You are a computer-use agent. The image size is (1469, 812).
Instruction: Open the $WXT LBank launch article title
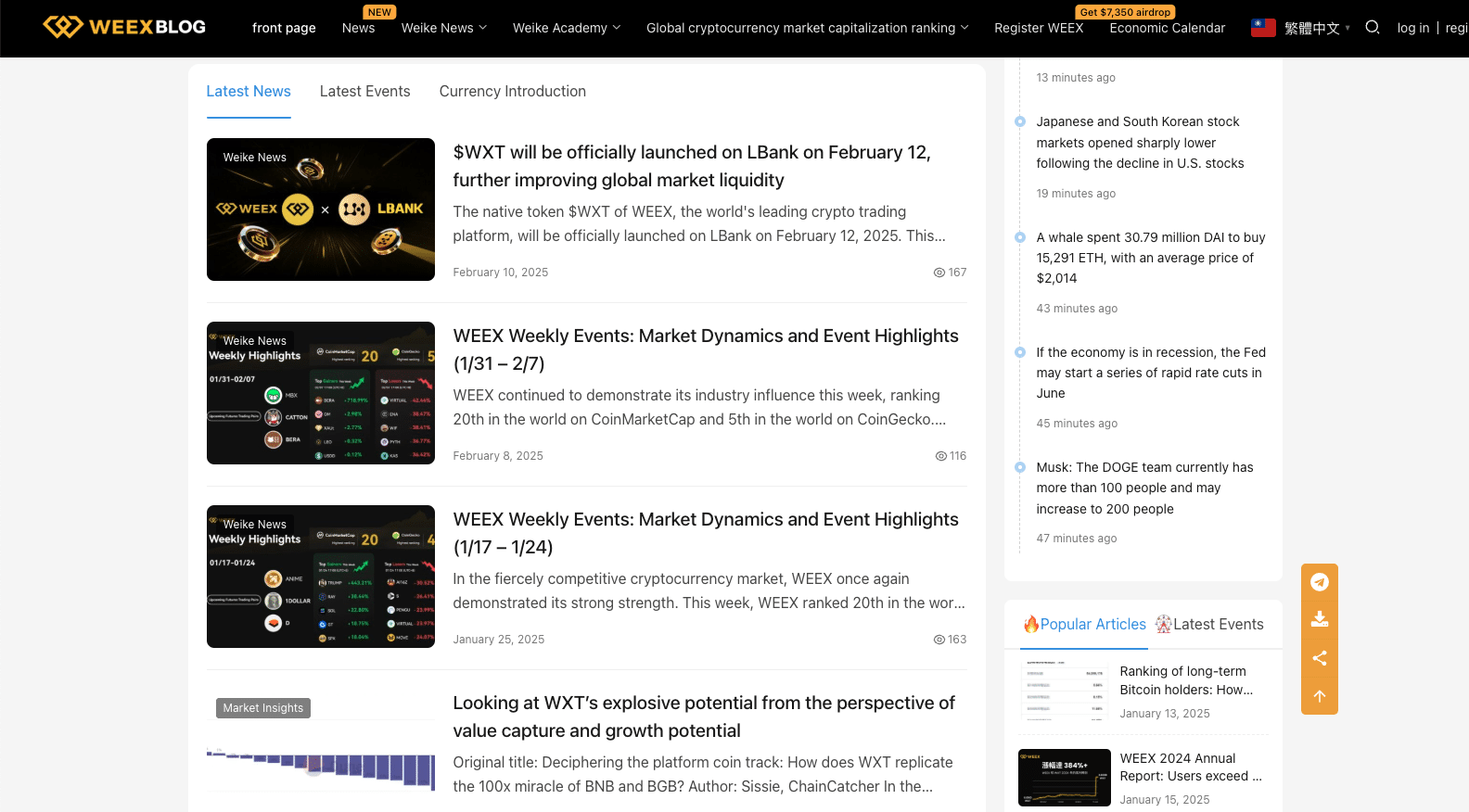[692, 166]
